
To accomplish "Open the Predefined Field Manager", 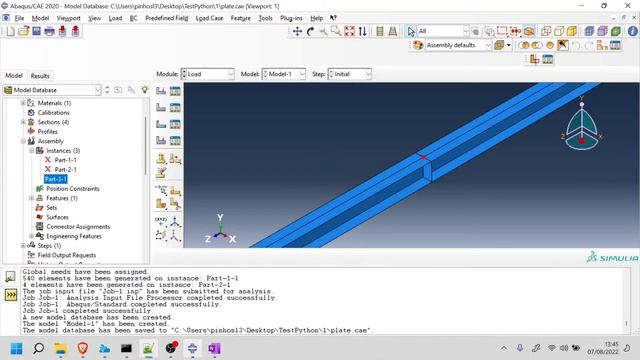I will coord(175,124).
